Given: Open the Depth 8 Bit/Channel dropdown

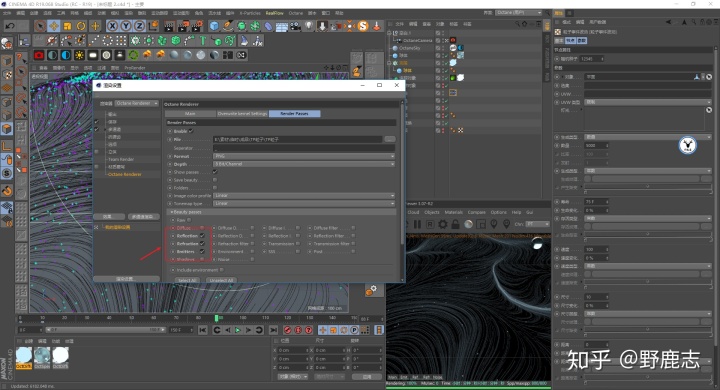Looking at the screenshot, I should tap(304, 164).
